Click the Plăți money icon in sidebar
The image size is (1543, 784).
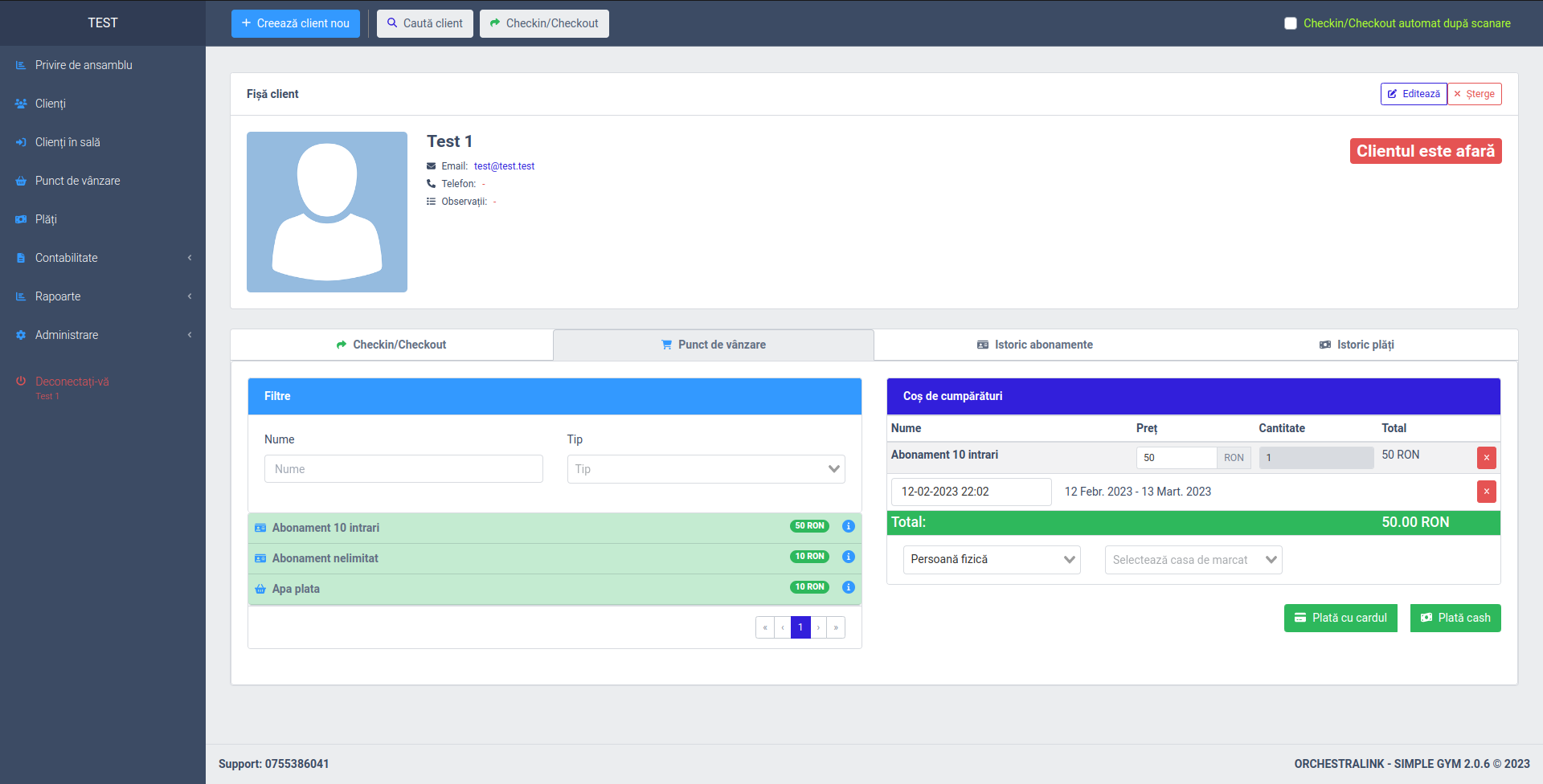click(x=21, y=219)
